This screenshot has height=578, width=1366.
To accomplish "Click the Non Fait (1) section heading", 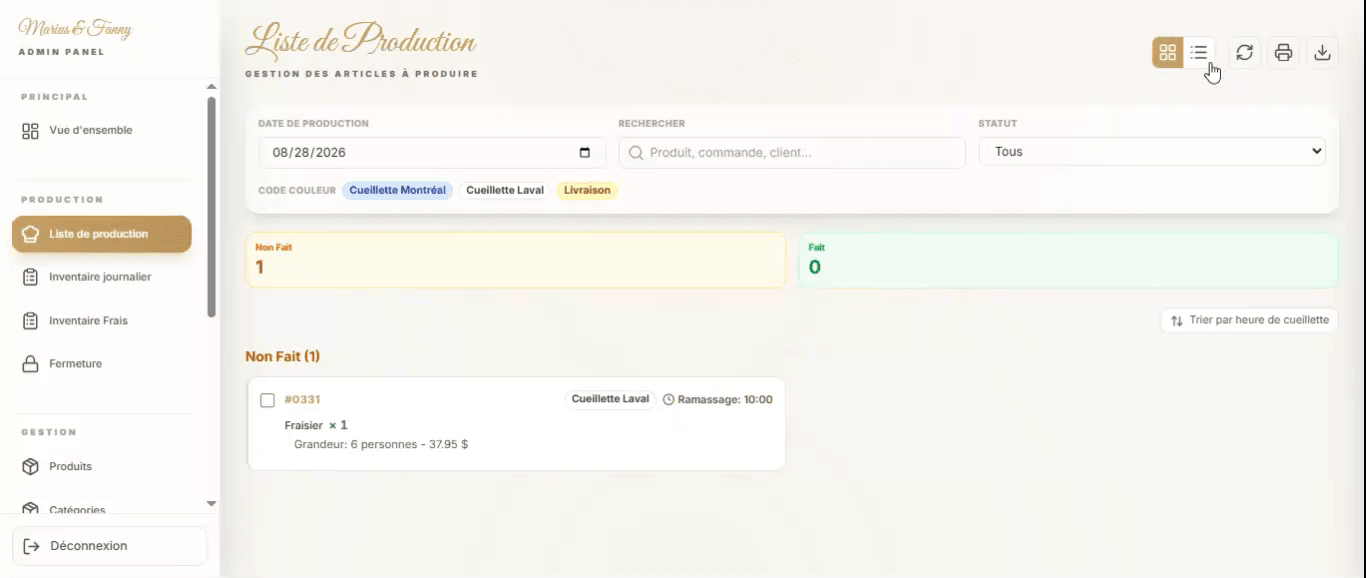I will click(x=283, y=356).
